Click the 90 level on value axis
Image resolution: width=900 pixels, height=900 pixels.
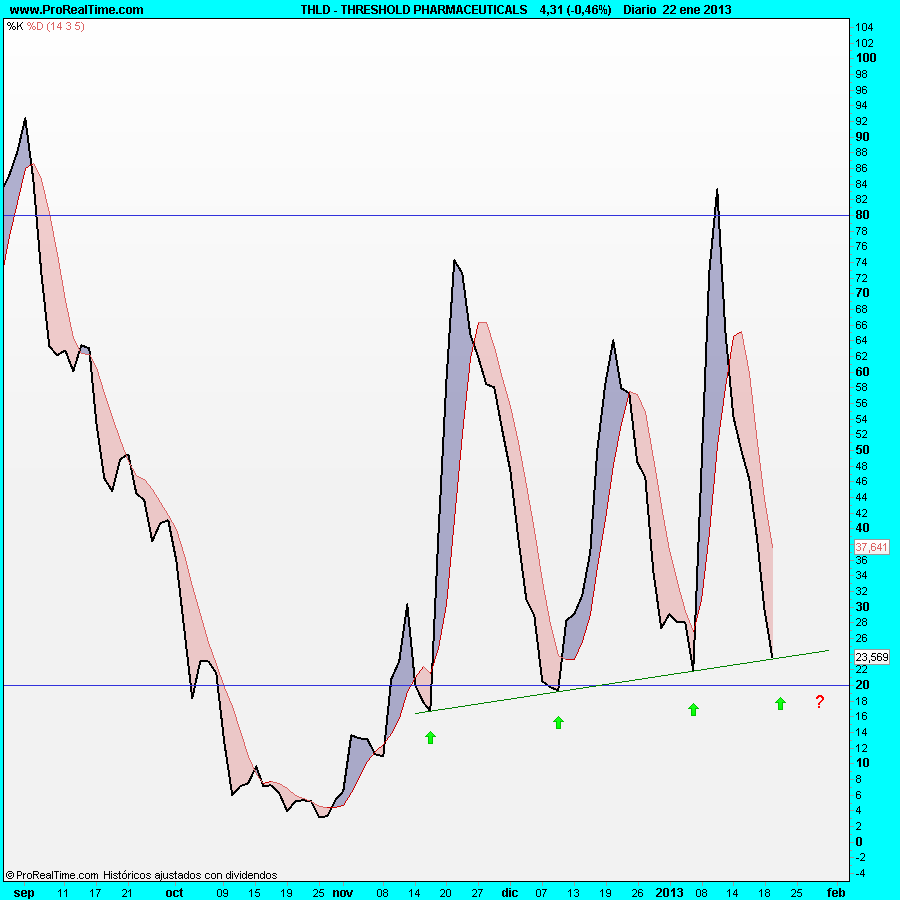tap(862, 137)
